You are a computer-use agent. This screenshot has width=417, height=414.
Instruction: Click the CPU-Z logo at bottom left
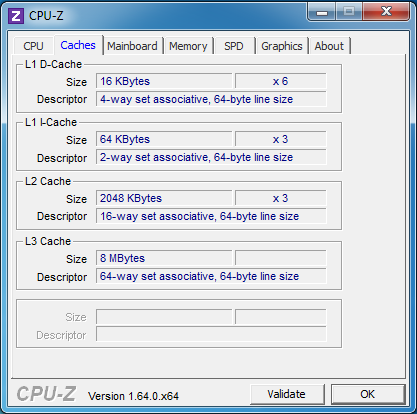click(46, 394)
